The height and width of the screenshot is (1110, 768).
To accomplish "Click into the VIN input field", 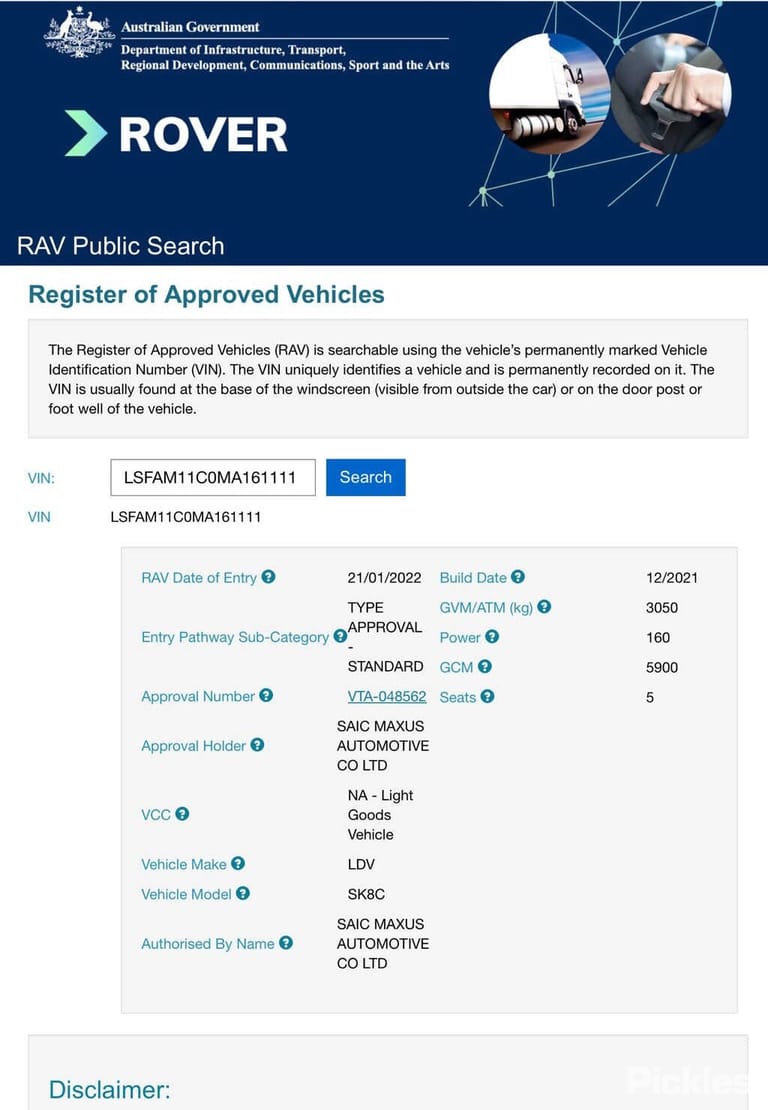I will click(x=213, y=477).
